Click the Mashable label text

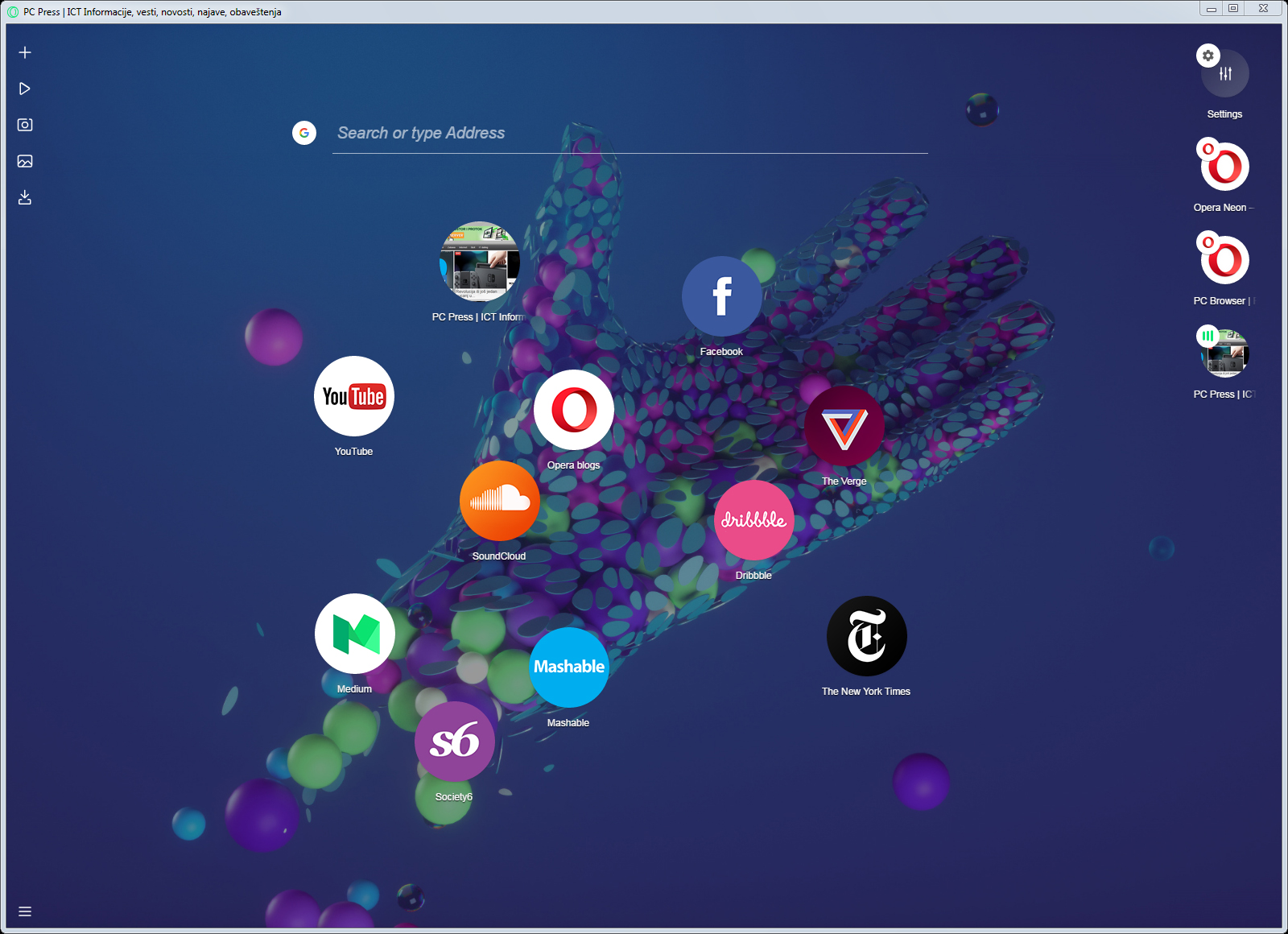pos(568,723)
